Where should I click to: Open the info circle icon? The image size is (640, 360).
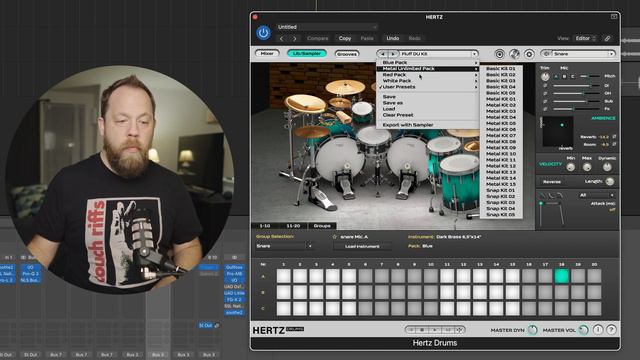click(598, 330)
